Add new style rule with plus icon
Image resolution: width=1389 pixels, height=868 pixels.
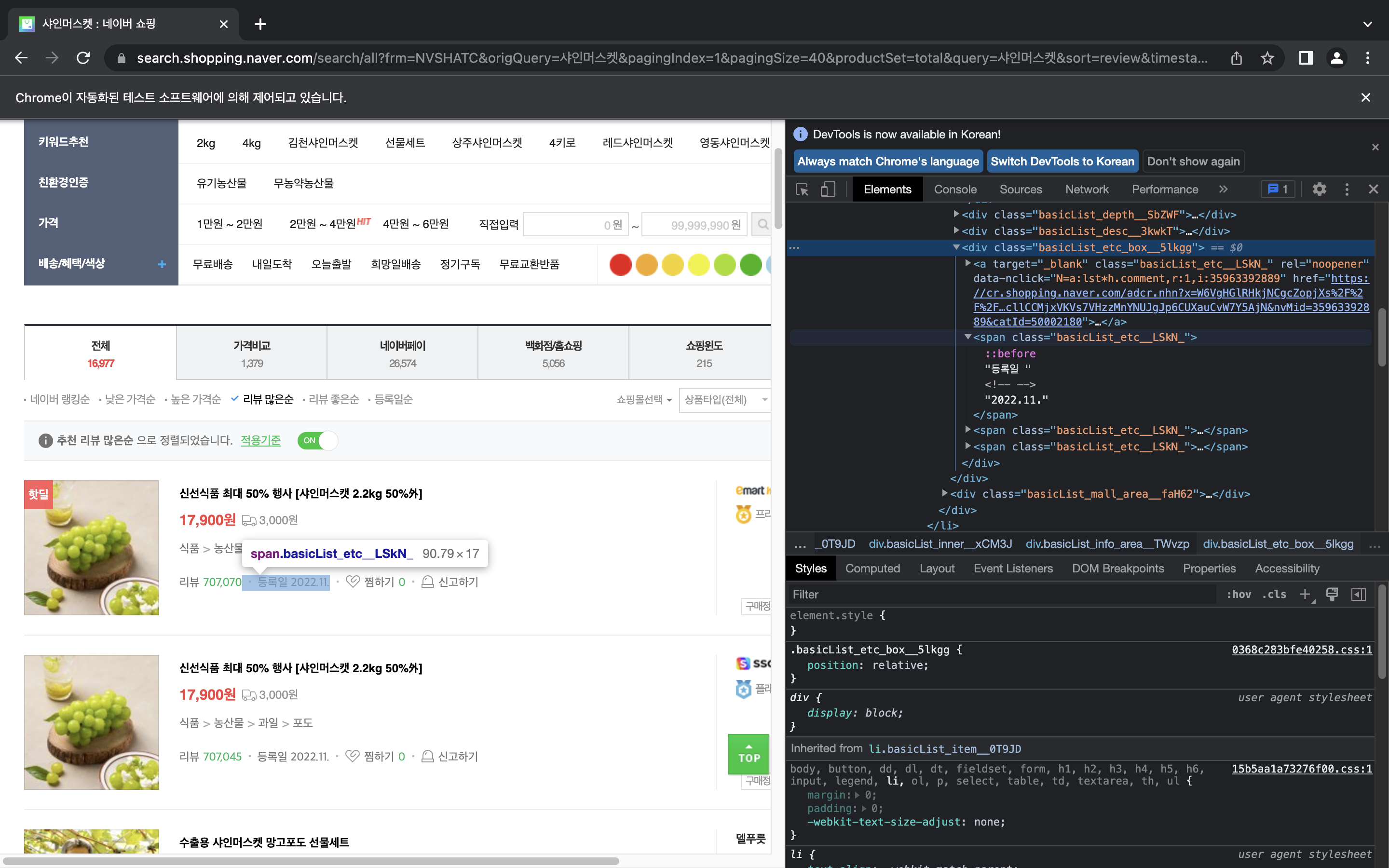point(1305,594)
